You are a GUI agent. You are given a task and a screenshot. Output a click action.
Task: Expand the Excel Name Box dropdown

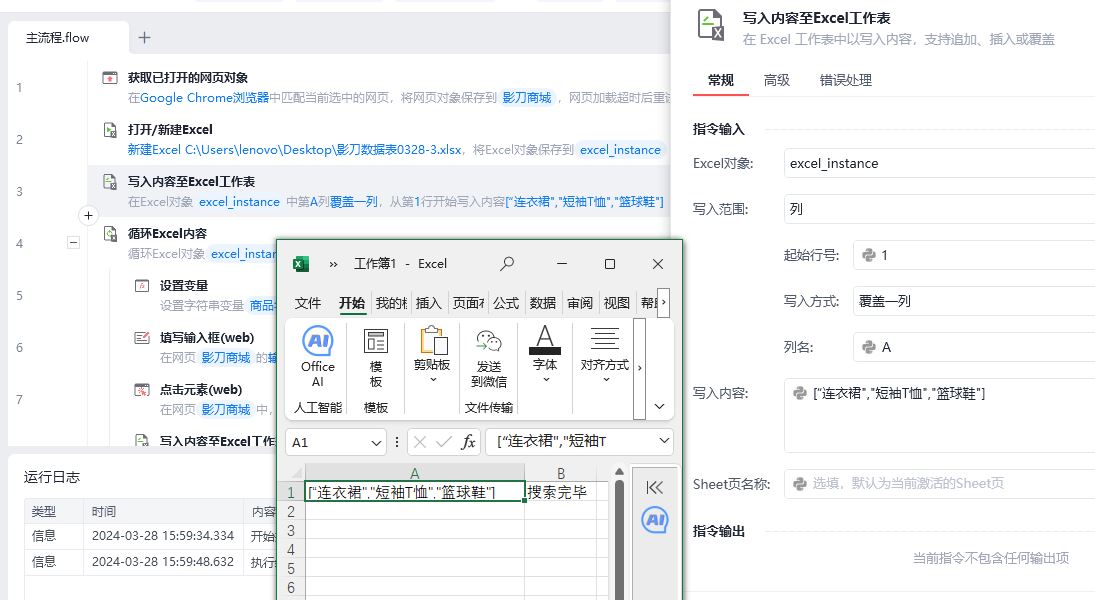coord(376,442)
